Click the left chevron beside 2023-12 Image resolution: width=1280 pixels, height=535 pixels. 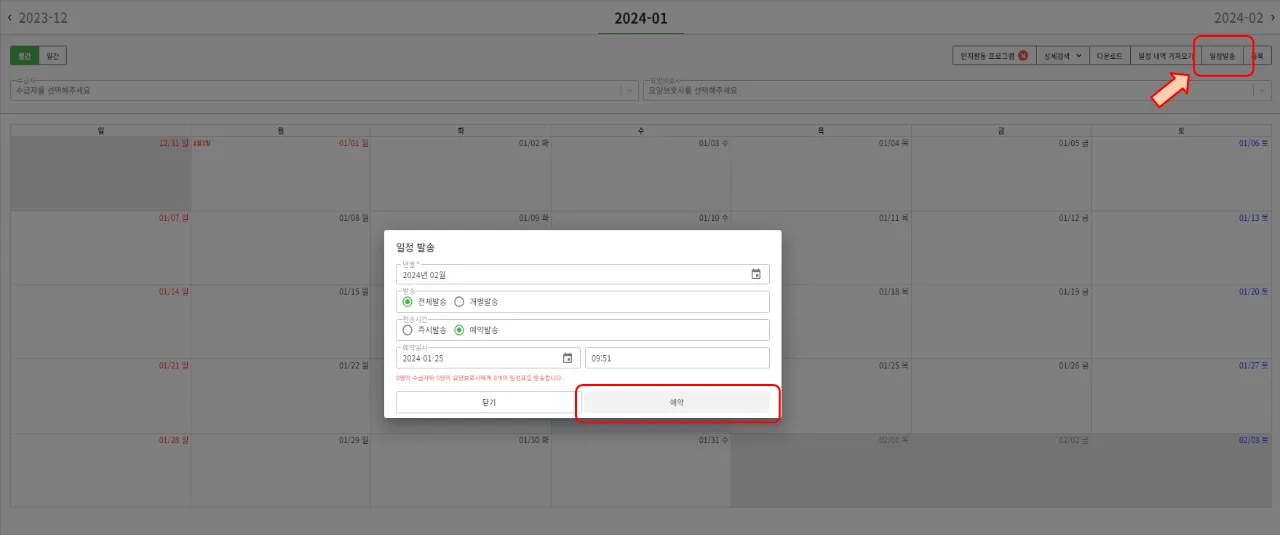click(x=10, y=18)
